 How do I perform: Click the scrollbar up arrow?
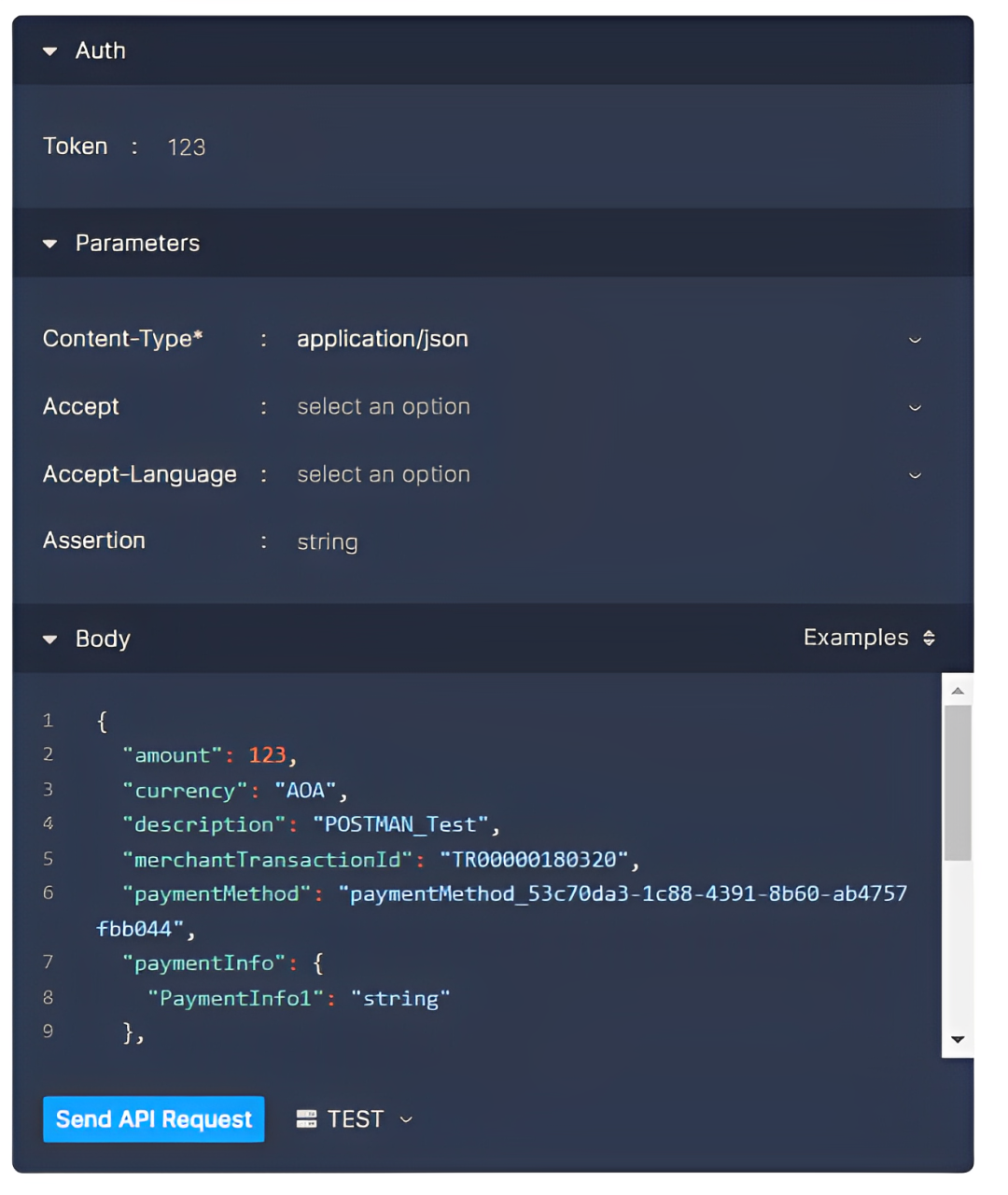(x=958, y=691)
